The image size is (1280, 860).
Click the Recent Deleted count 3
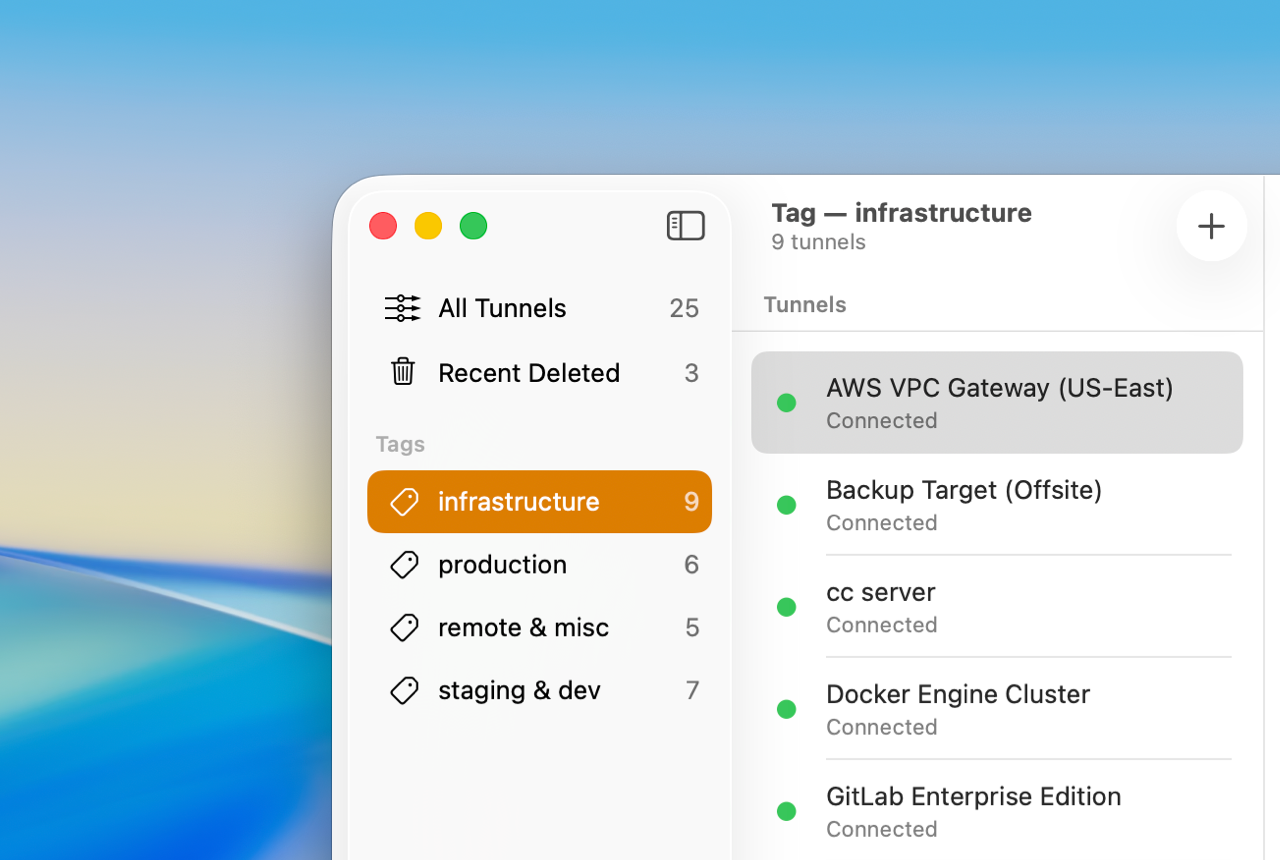pos(691,373)
